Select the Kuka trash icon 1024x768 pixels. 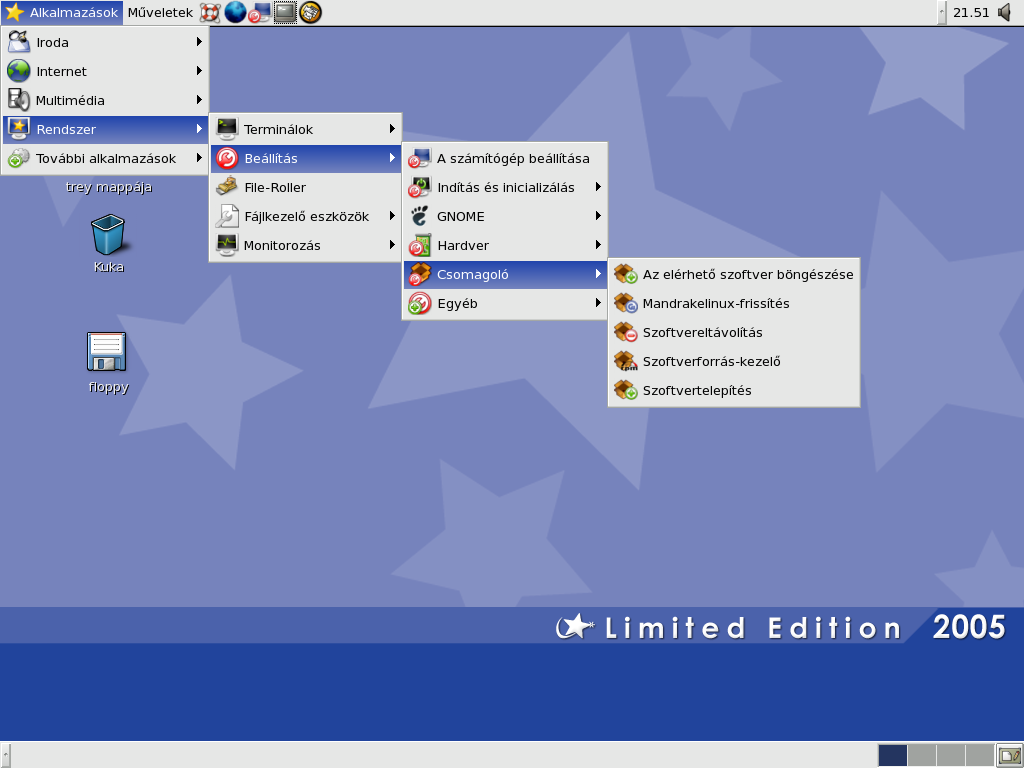(108, 234)
